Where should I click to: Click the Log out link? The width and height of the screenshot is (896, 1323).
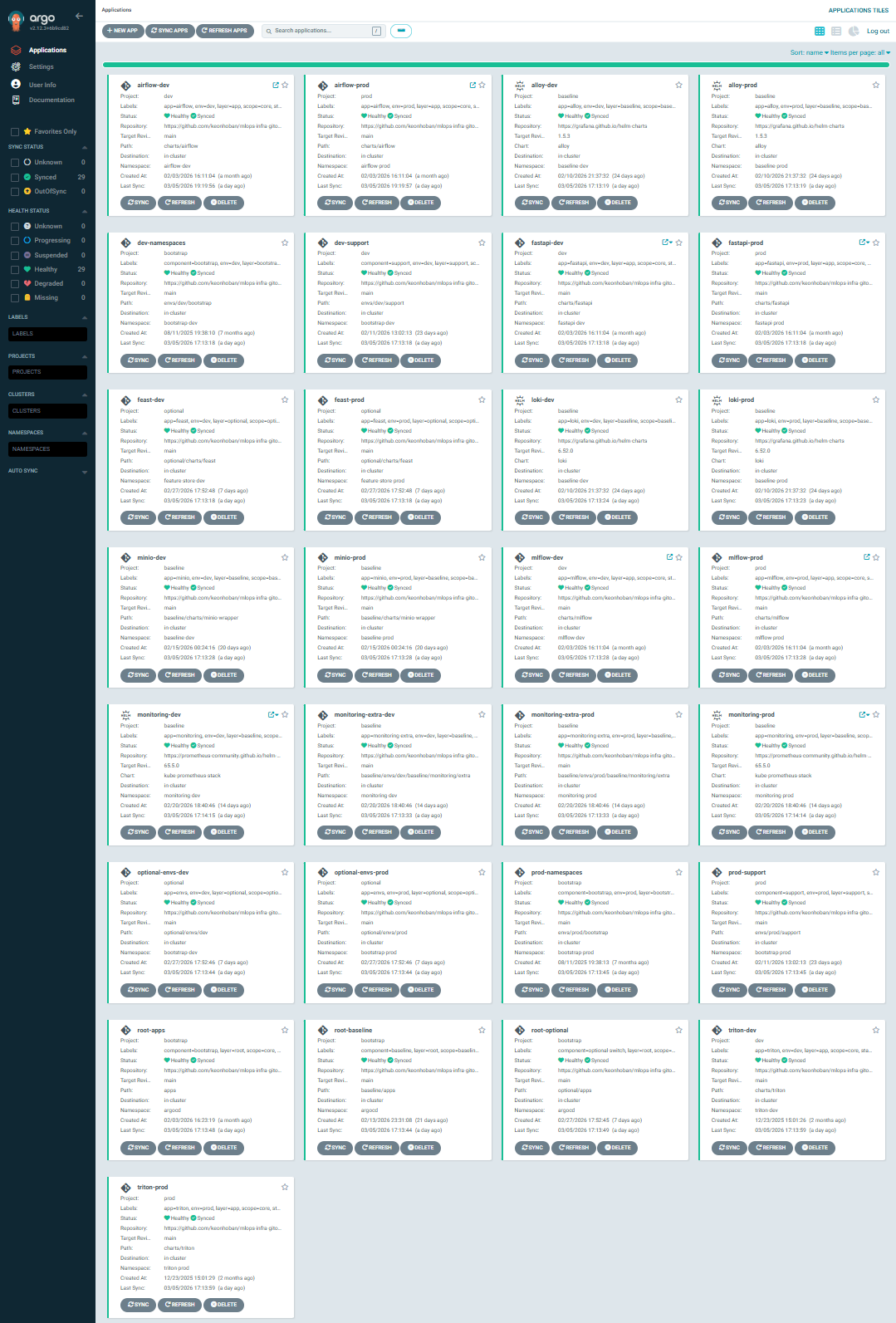pyautogui.click(x=878, y=32)
